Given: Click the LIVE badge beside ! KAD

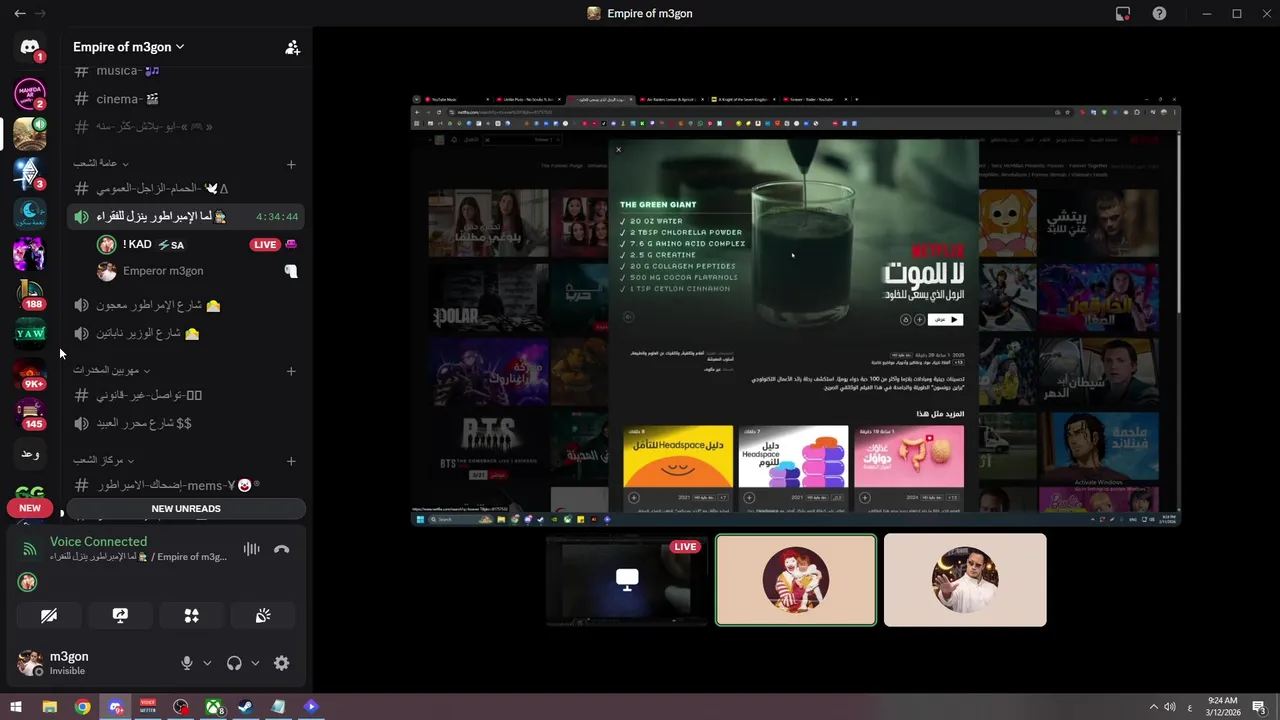Looking at the screenshot, I should [x=265, y=245].
